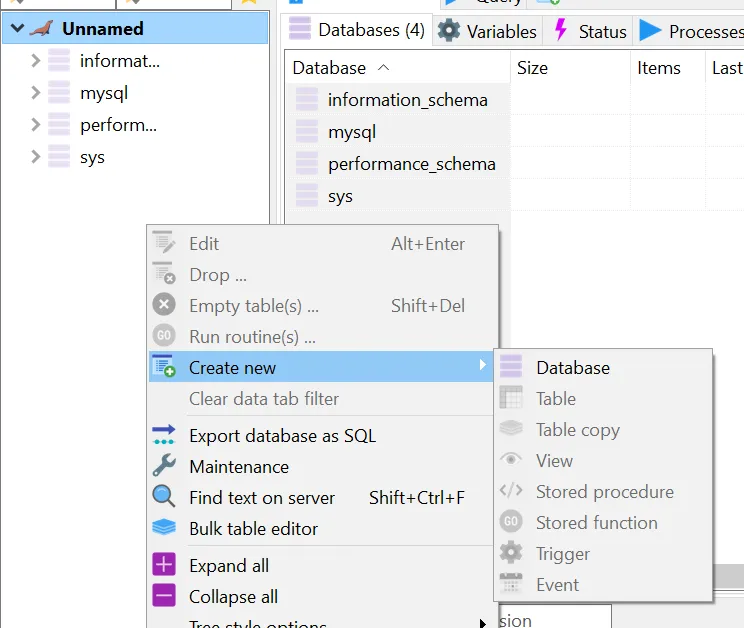Viewport: 744px width, 628px height.
Task: Expand the mysql tree node
Action: click(x=36, y=93)
